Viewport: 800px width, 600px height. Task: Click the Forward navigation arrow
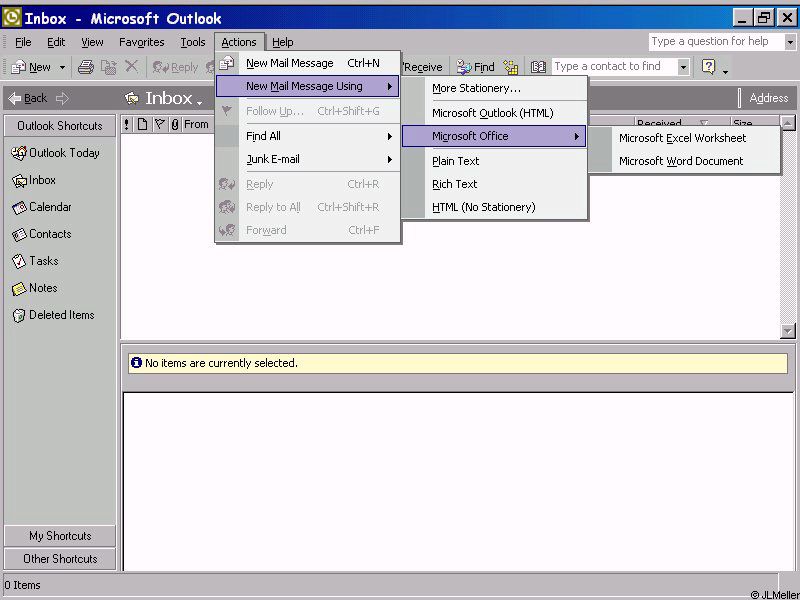pyautogui.click(x=62, y=98)
